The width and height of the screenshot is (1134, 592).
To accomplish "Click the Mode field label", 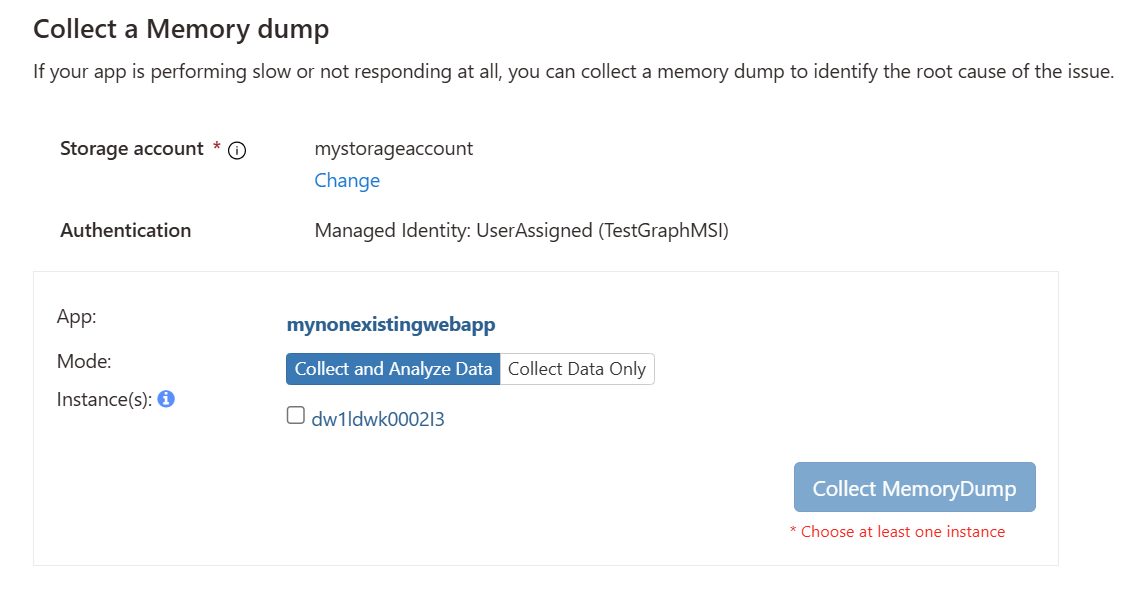I will coord(84,361).
